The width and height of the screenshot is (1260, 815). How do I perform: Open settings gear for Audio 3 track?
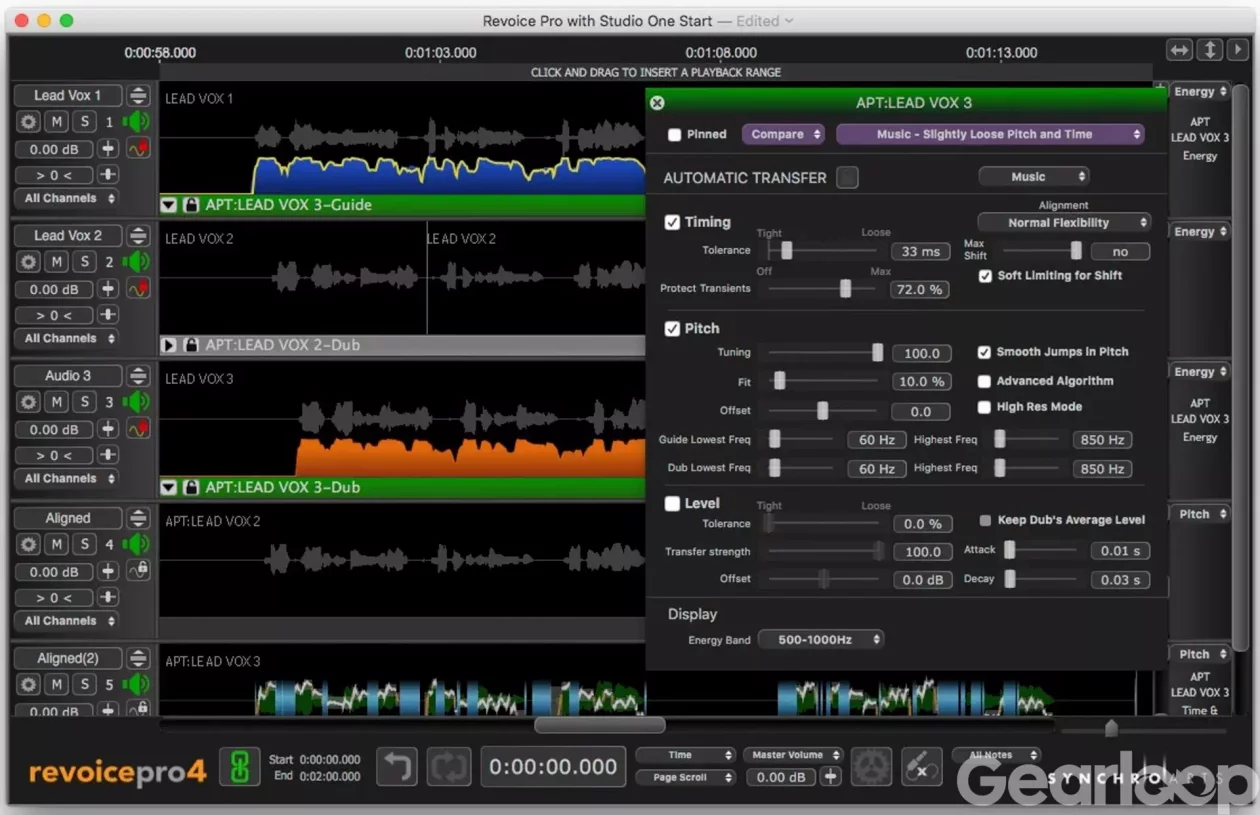tap(29, 402)
